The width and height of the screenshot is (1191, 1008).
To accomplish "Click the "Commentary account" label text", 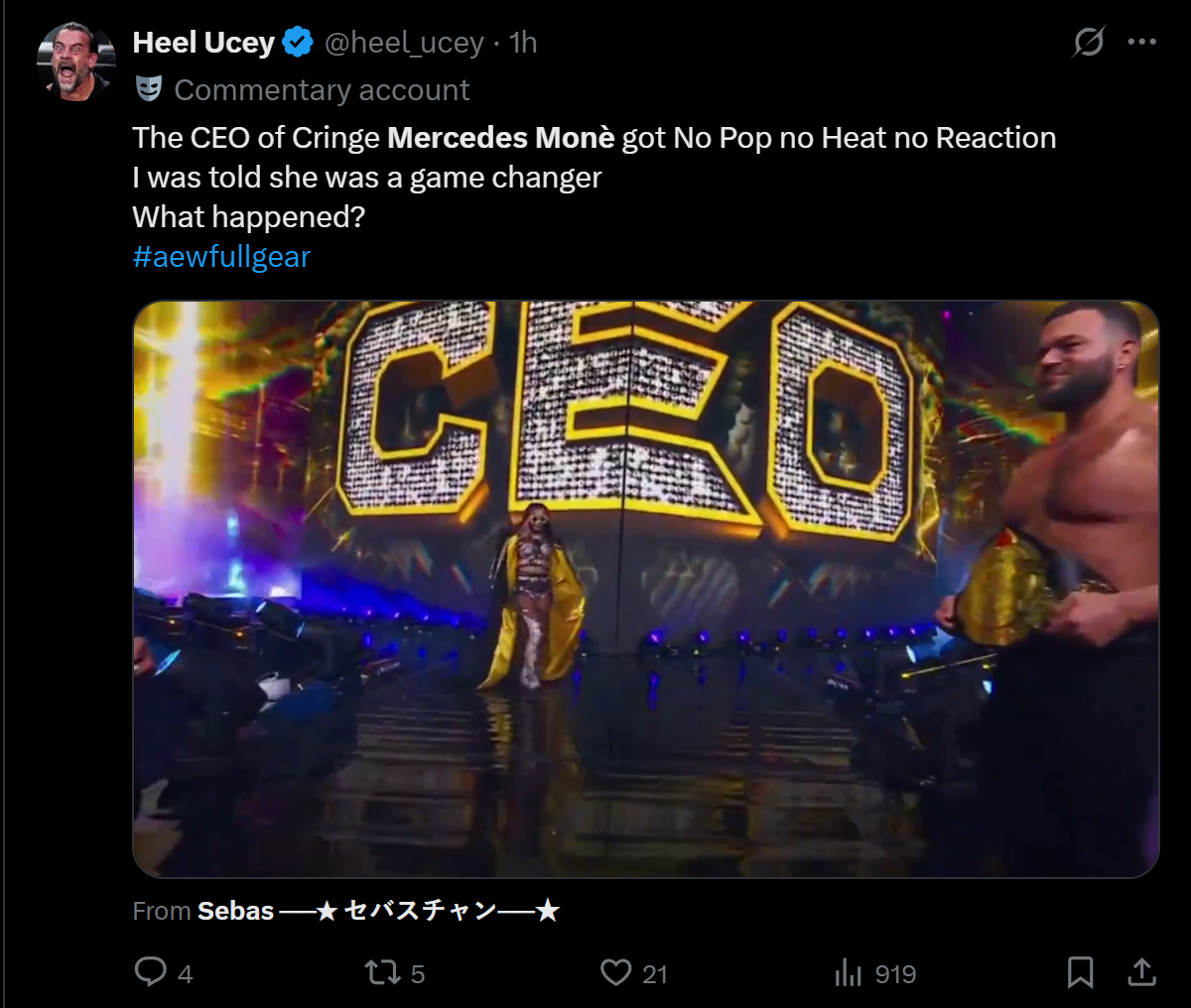I will pyautogui.click(x=322, y=90).
